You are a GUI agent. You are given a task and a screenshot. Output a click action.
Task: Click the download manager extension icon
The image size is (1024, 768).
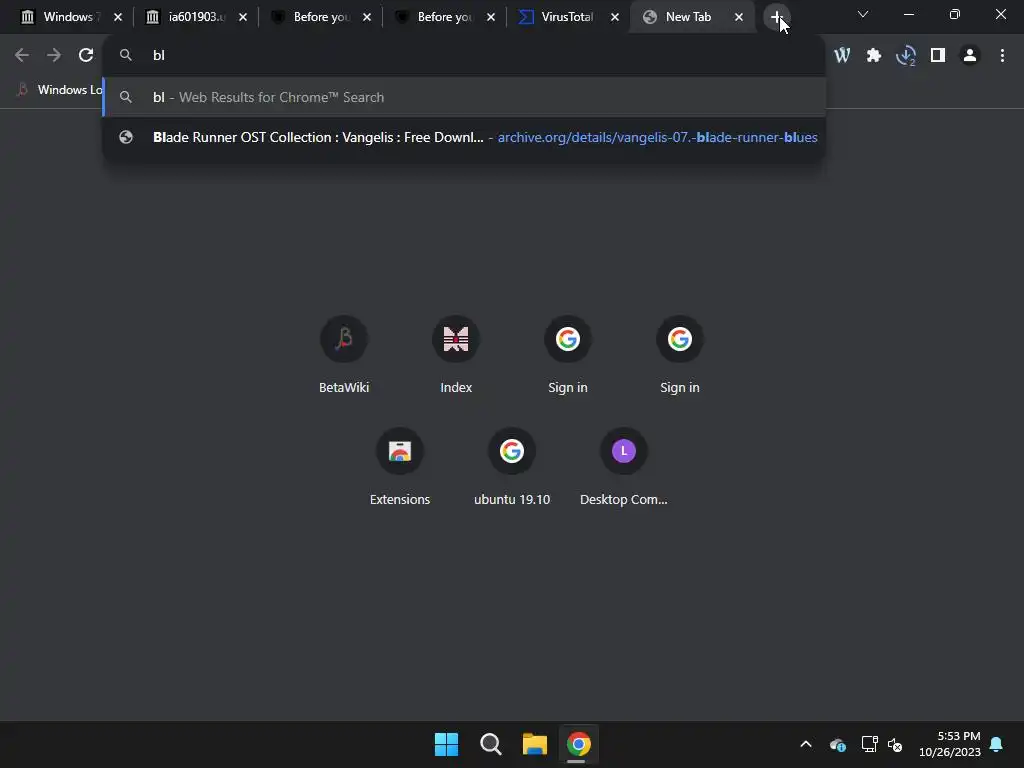pyautogui.click(x=906, y=56)
